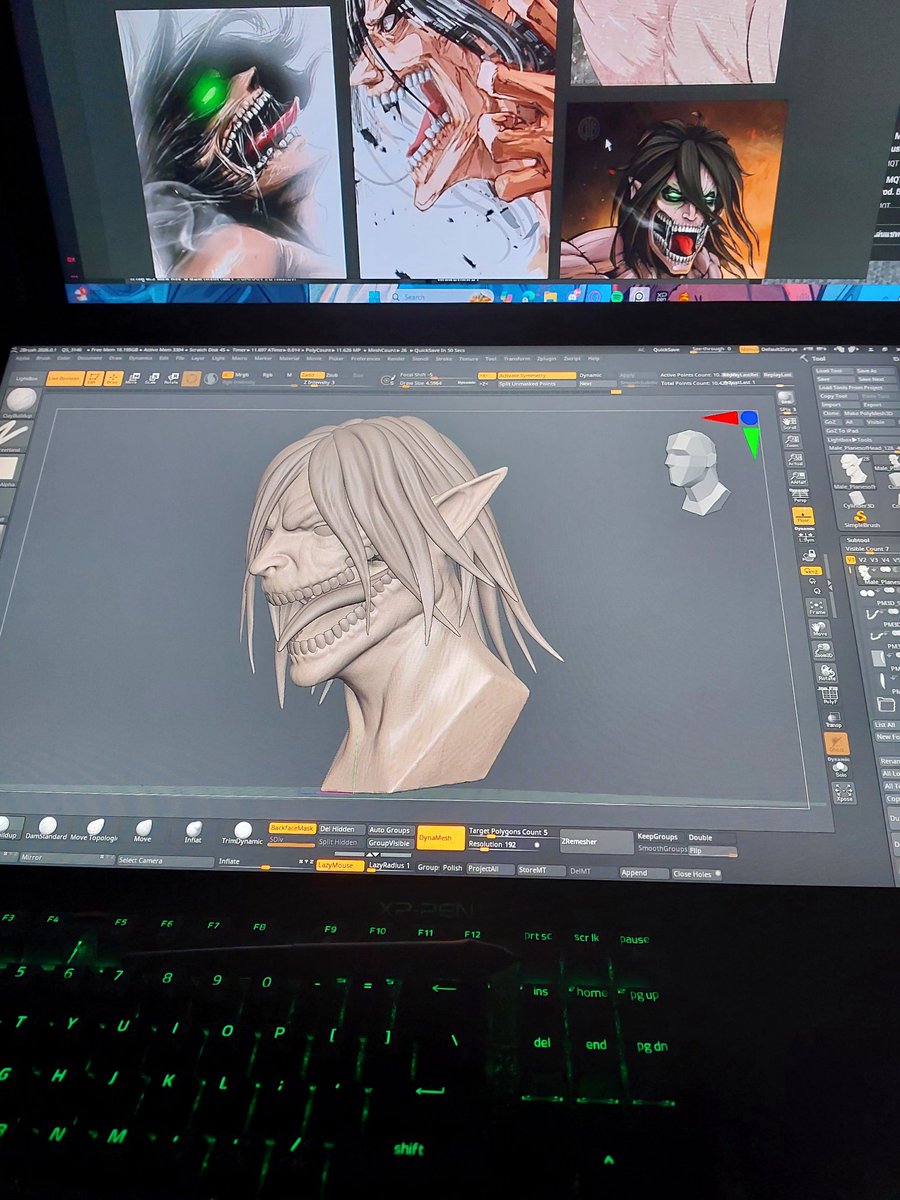This screenshot has height=1200, width=900.
Task: Select the ClayBuildup brush thumbnail
Action: [18, 402]
